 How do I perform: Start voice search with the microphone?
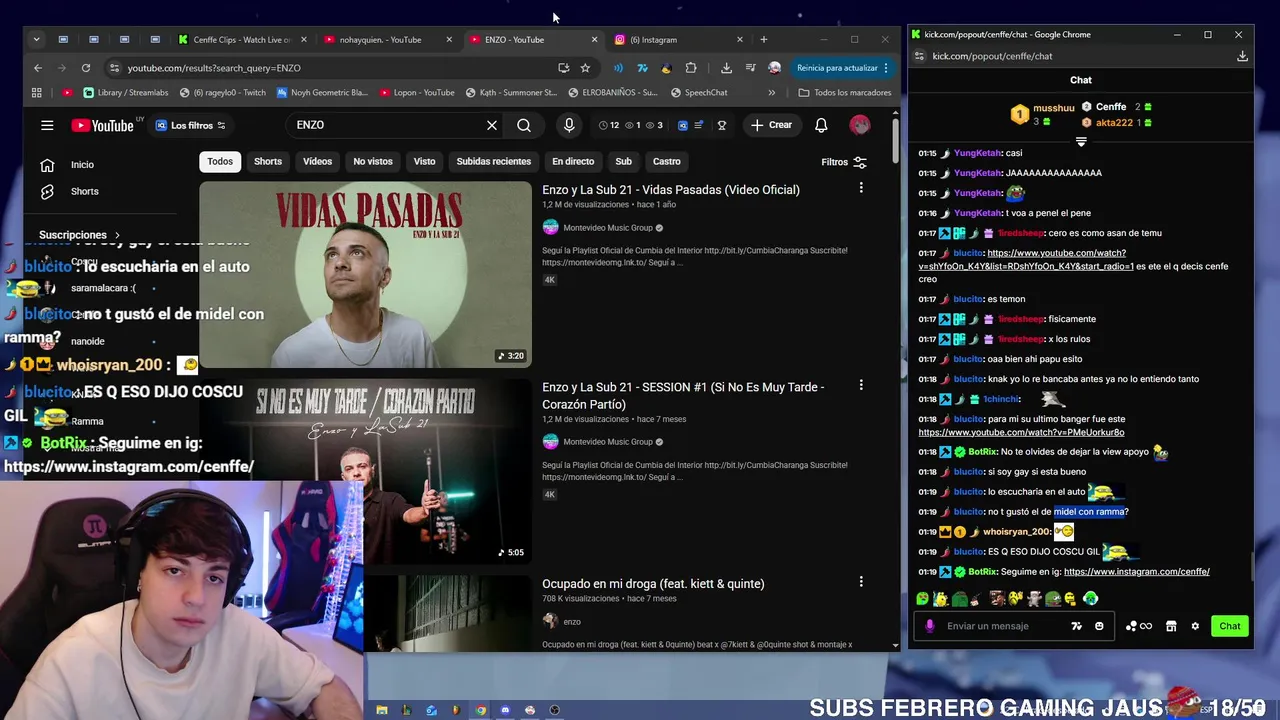click(x=569, y=125)
